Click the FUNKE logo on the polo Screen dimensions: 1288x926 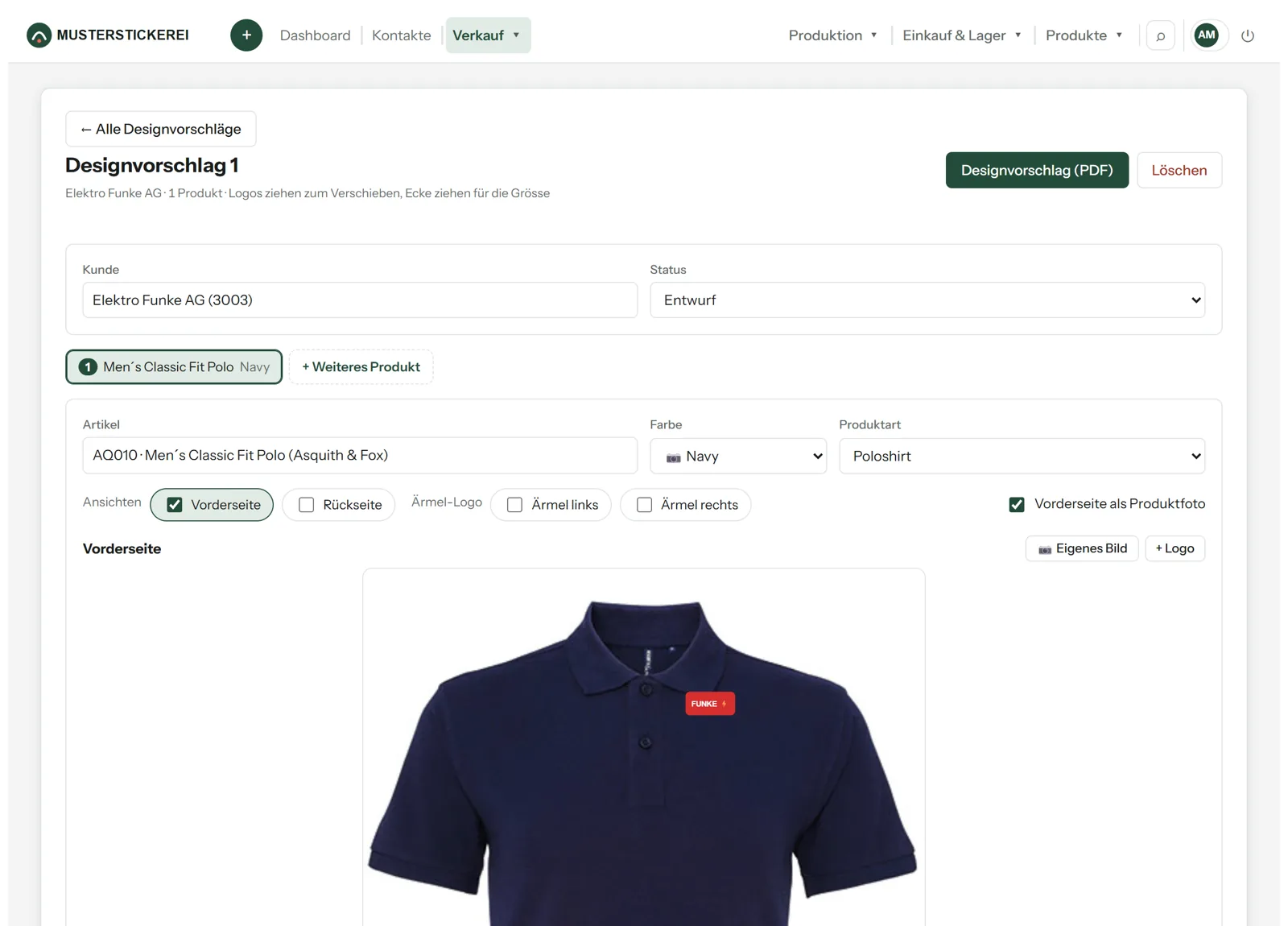pos(710,704)
